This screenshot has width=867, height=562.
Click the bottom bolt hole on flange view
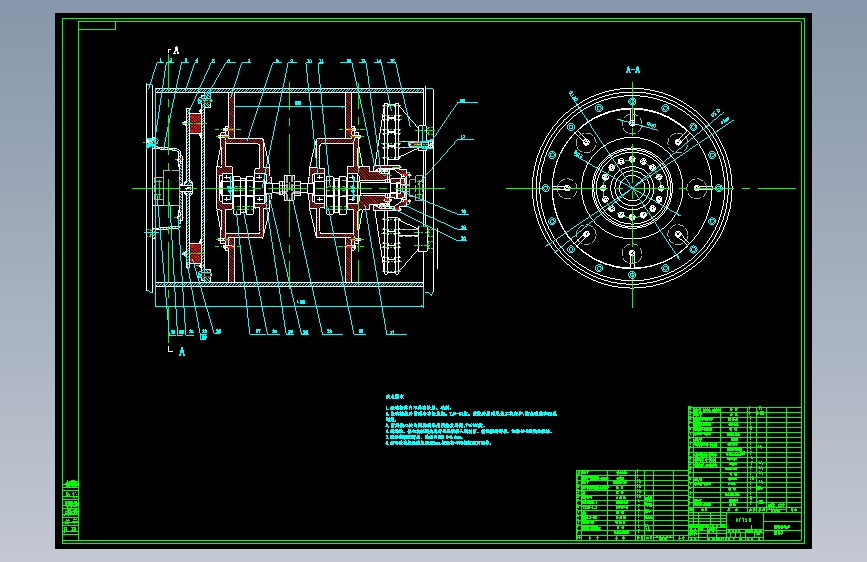click(x=633, y=275)
